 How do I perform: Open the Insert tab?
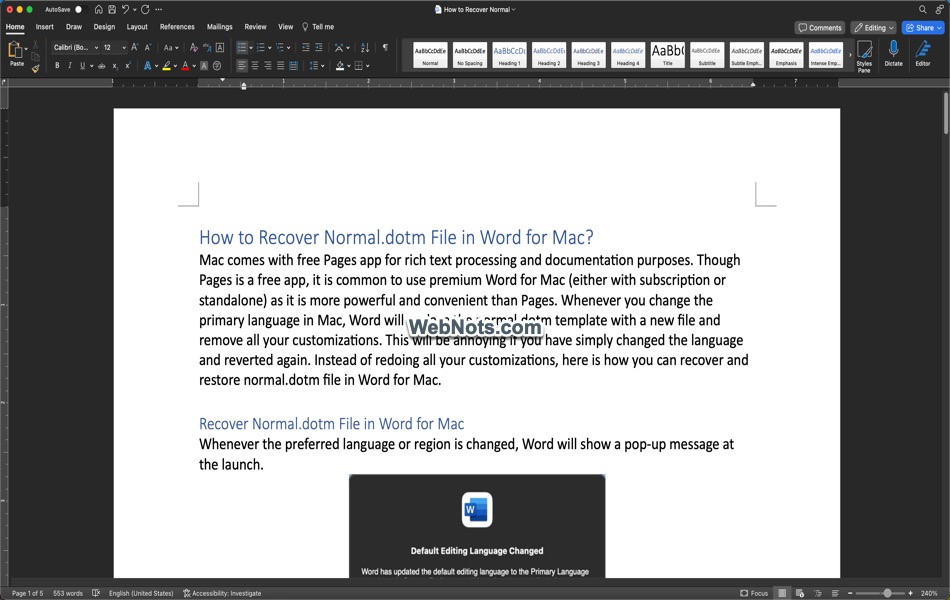click(44, 27)
